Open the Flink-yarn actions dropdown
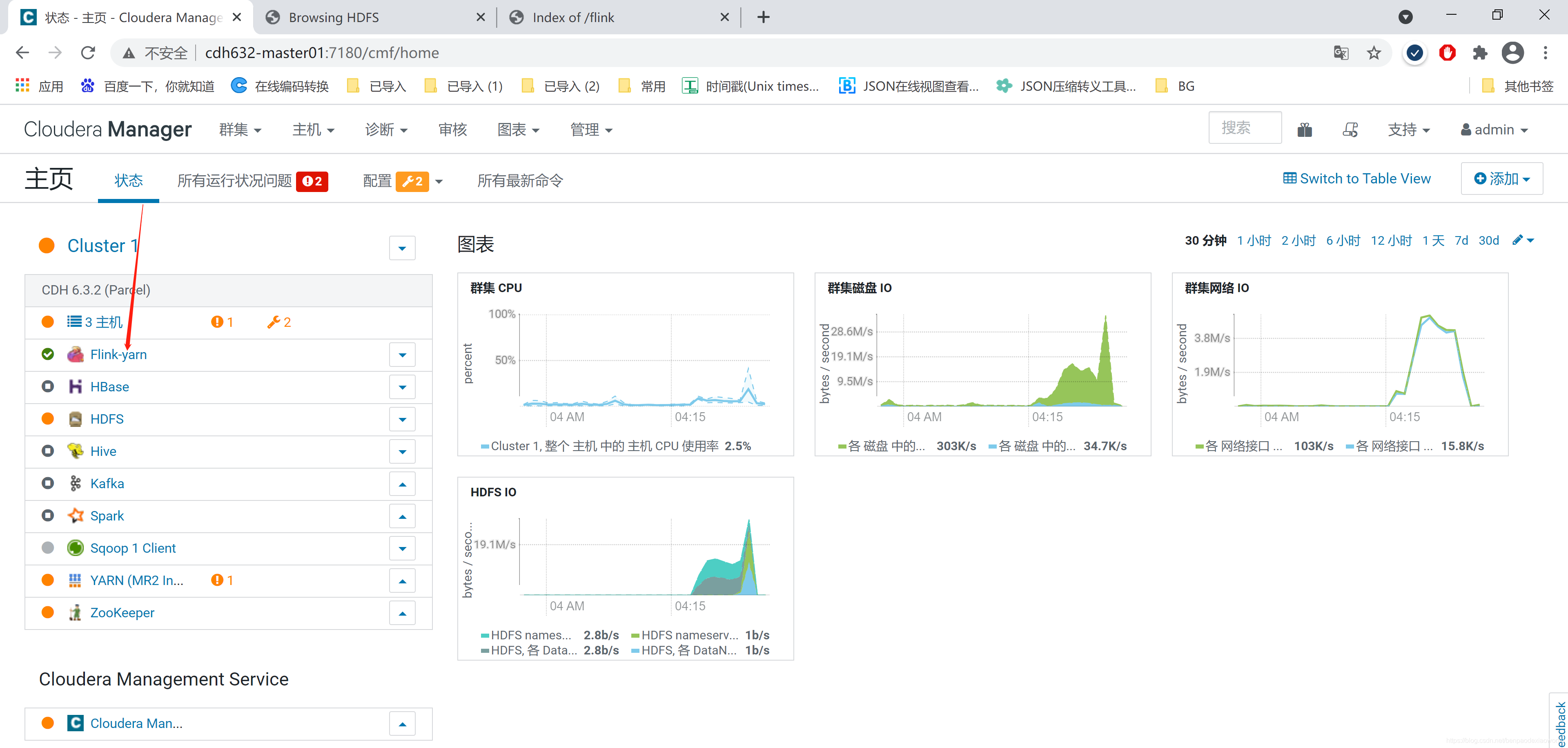Viewport: 1568px width, 748px height. [402, 355]
